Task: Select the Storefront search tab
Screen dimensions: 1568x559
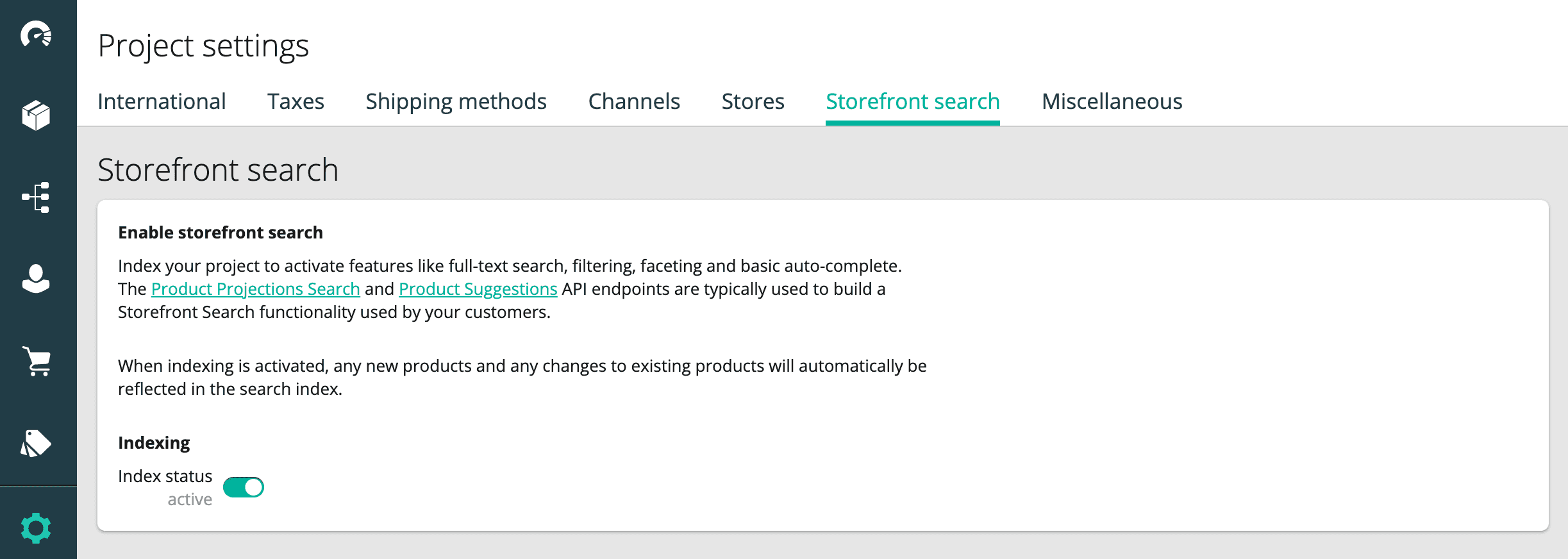Action: tap(912, 101)
